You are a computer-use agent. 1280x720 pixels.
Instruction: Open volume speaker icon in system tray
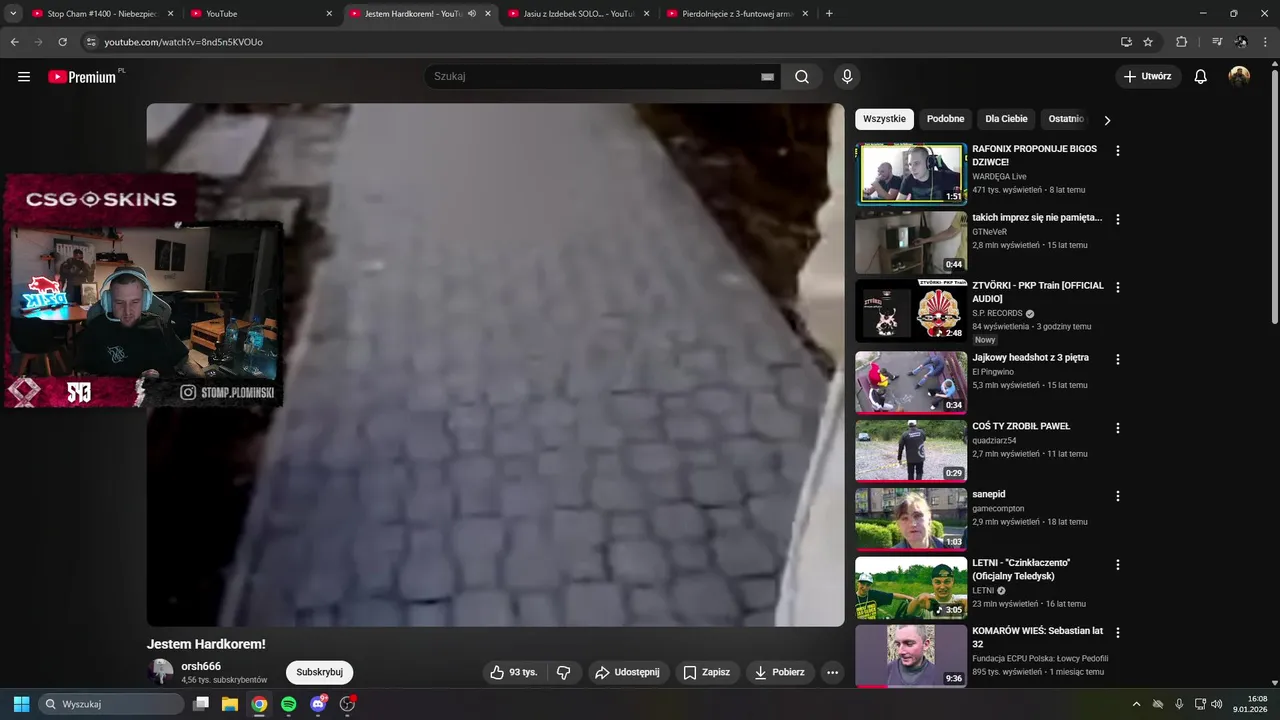click(1216, 704)
